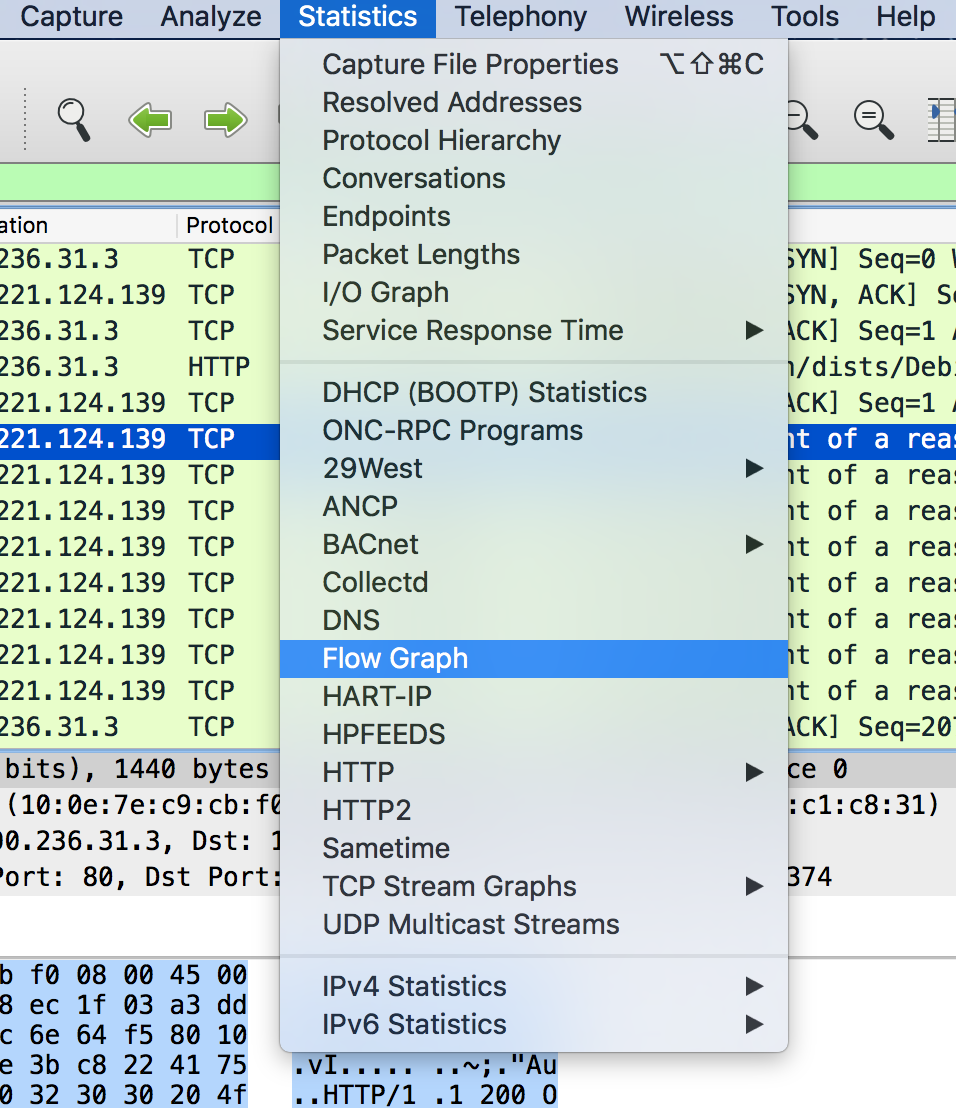Click the Protocol column header
Image resolution: width=956 pixels, height=1108 pixels.
[229, 225]
